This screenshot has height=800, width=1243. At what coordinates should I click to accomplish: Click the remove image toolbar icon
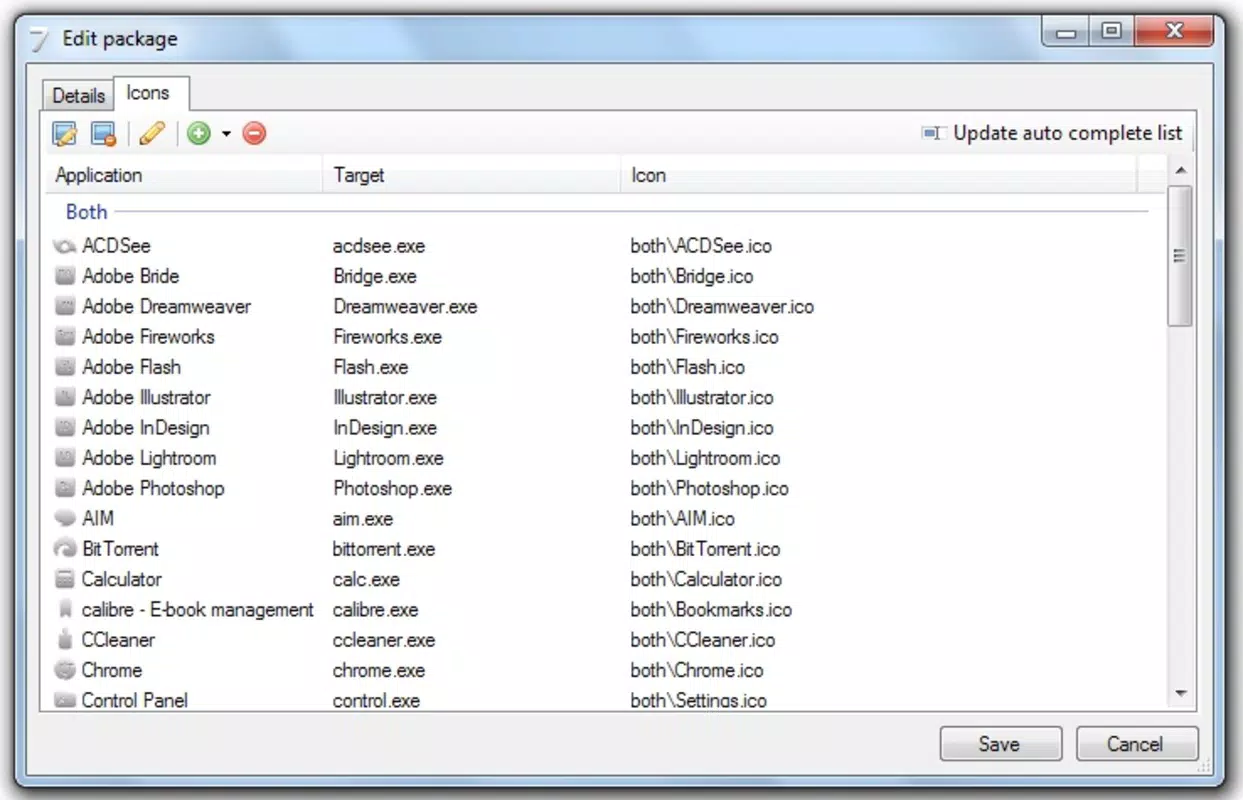pos(103,133)
